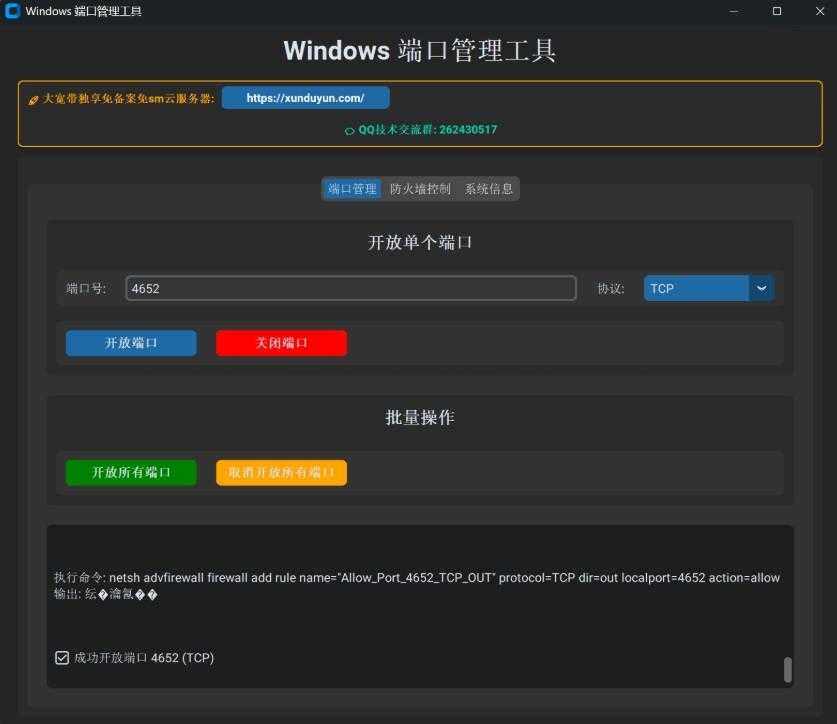The width and height of the screenshot is (837, 724).
Task: Open the xunduyun.com link
Action: coord(306,98)
